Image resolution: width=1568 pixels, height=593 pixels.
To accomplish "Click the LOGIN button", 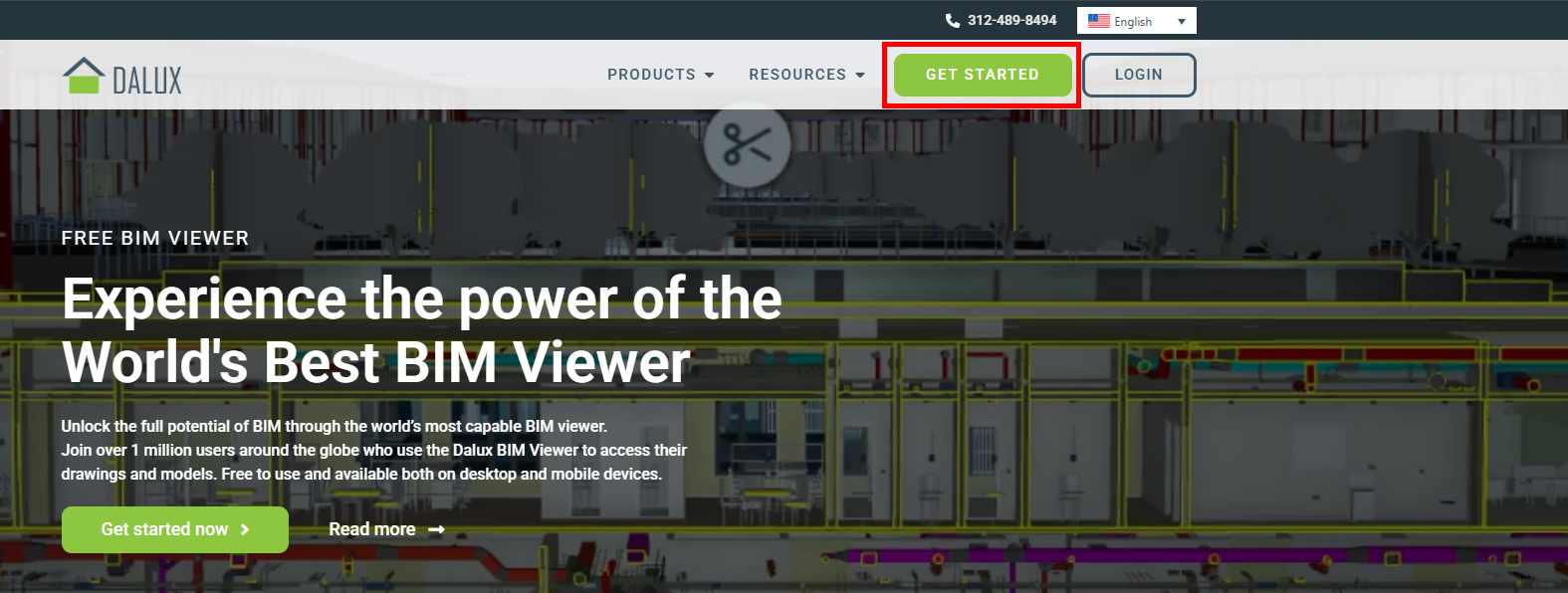I will (x=1138, y=75).
